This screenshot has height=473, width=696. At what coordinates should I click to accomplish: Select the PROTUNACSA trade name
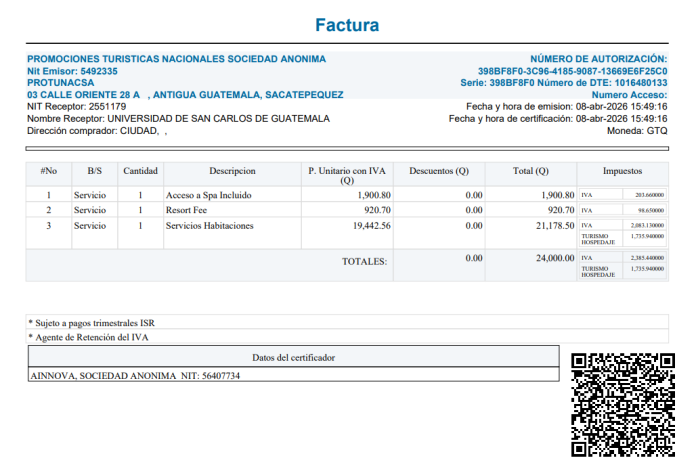[x=60, y=83]
